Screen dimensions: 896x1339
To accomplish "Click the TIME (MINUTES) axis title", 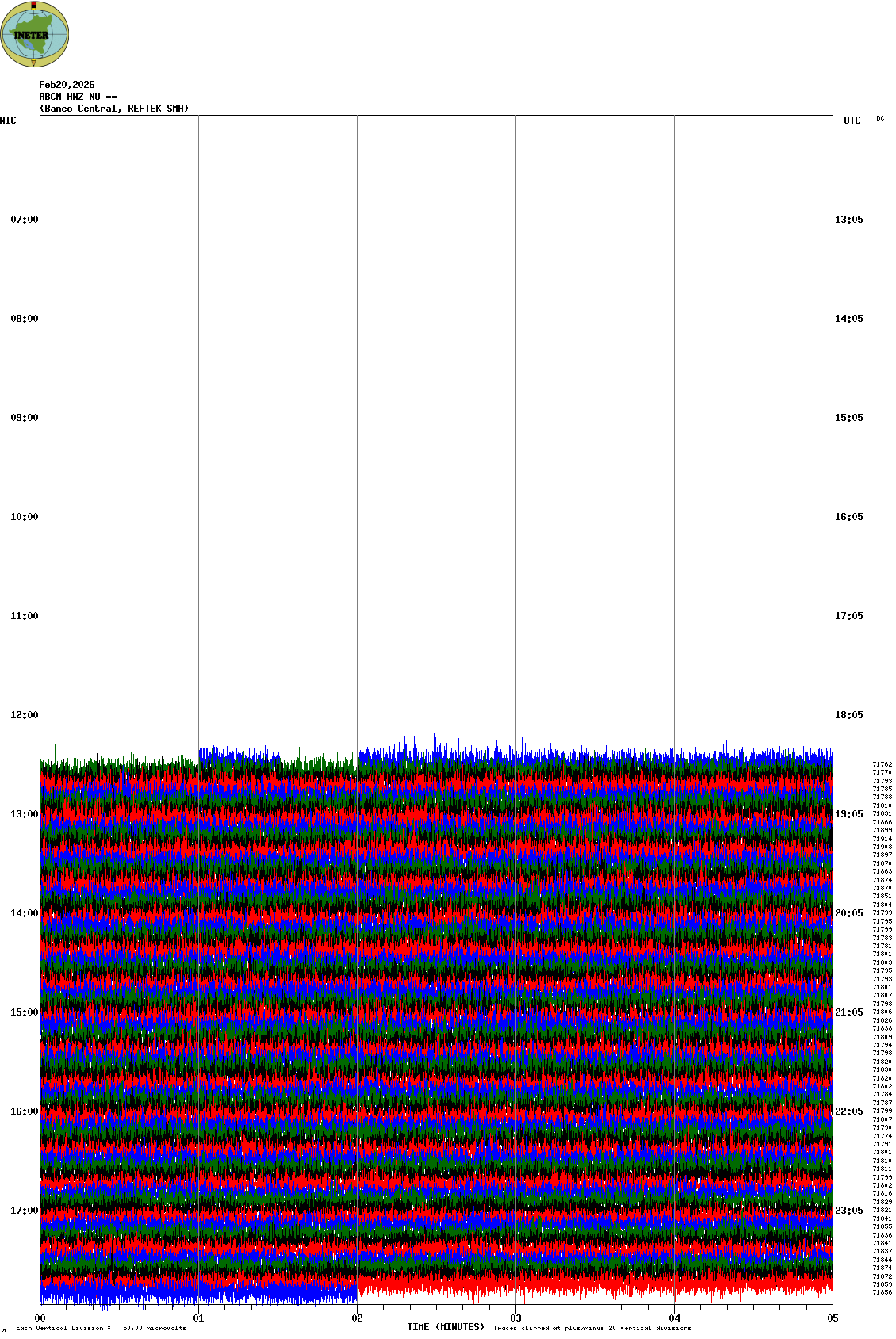I will pyautogui.click(x=445, y=1327).
